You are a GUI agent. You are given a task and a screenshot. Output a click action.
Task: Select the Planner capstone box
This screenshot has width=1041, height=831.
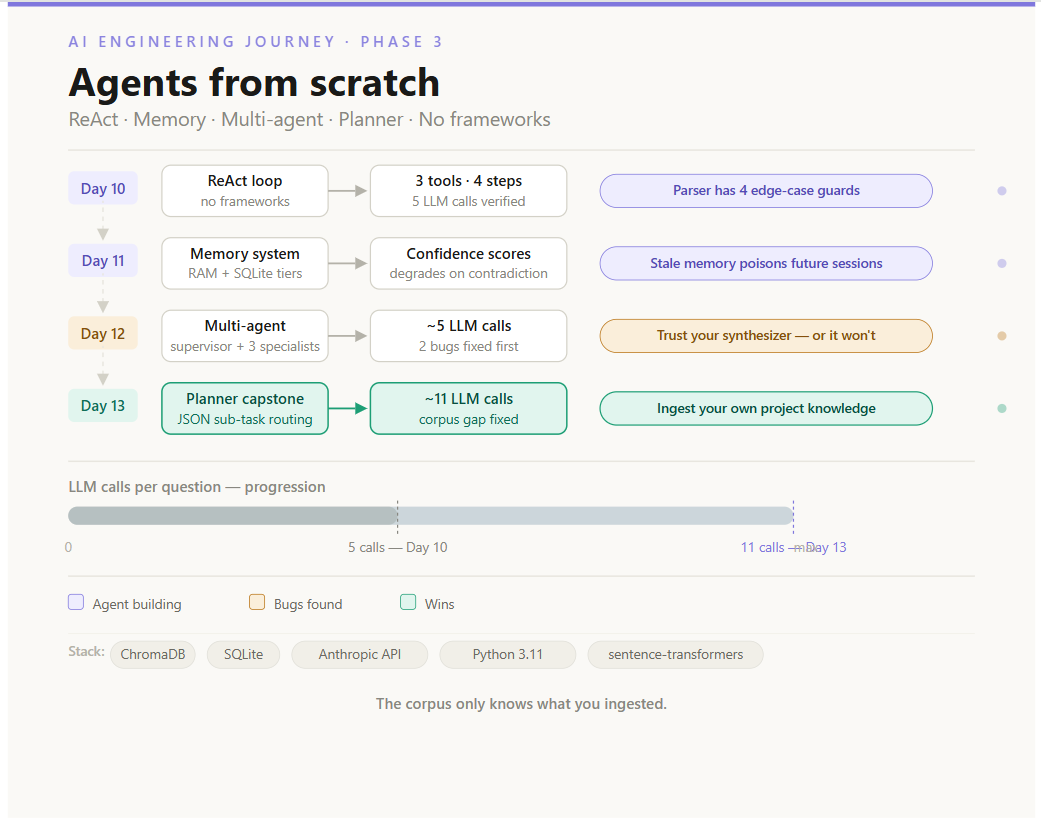tap(245, 408)
